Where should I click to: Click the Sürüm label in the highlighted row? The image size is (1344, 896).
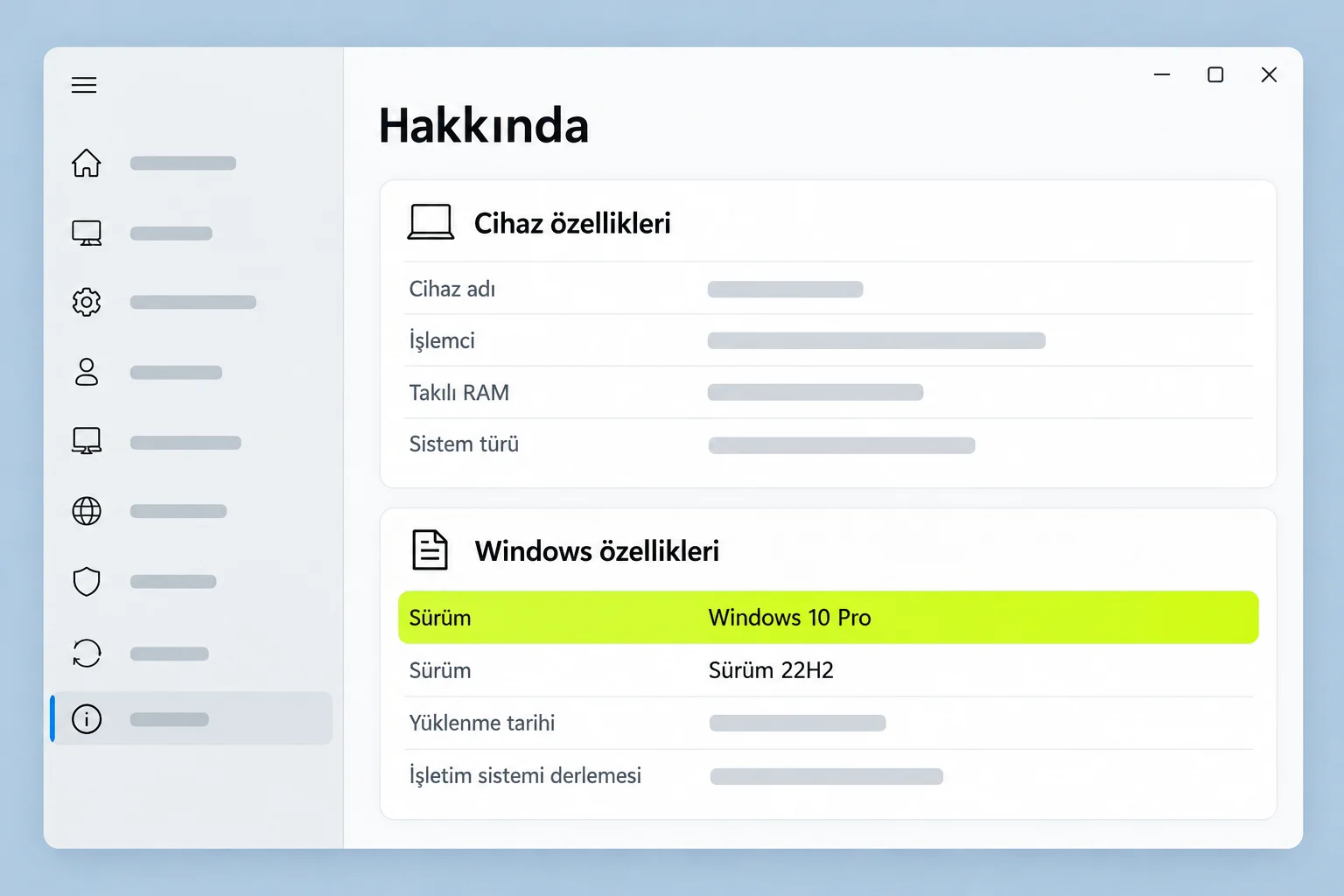pyautogui.click(x=440, y=618)
